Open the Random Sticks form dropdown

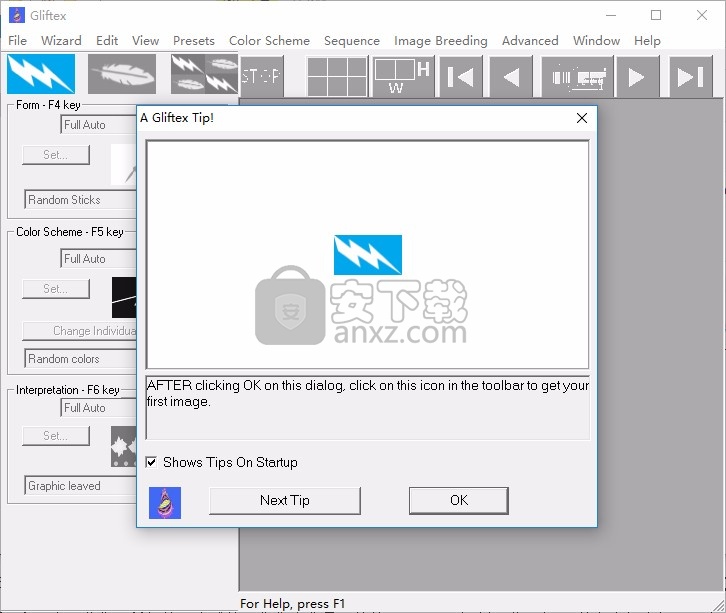point(81,200)
